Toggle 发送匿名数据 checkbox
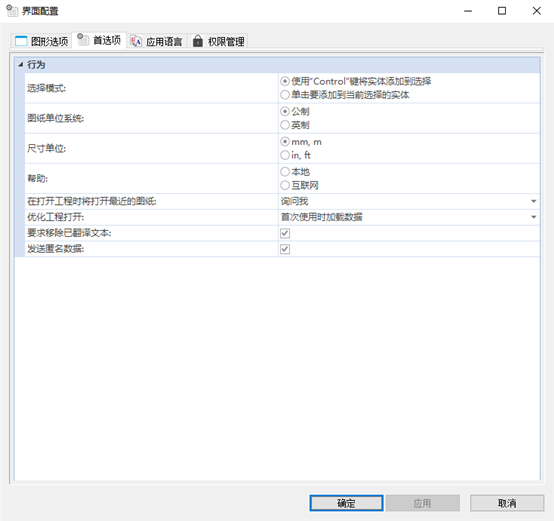This screenshot has width=554, height=521. (x=285, y=249)
